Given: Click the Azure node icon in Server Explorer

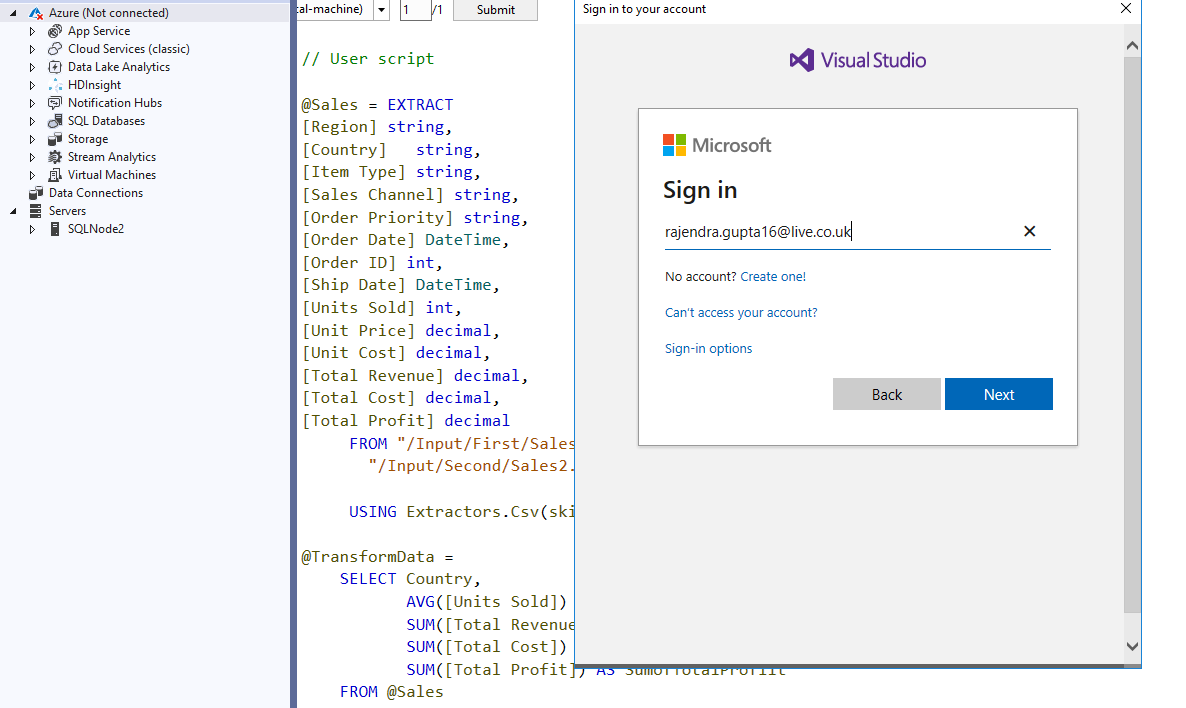Looking at the screenshot, I should click(x=36, y=13).
